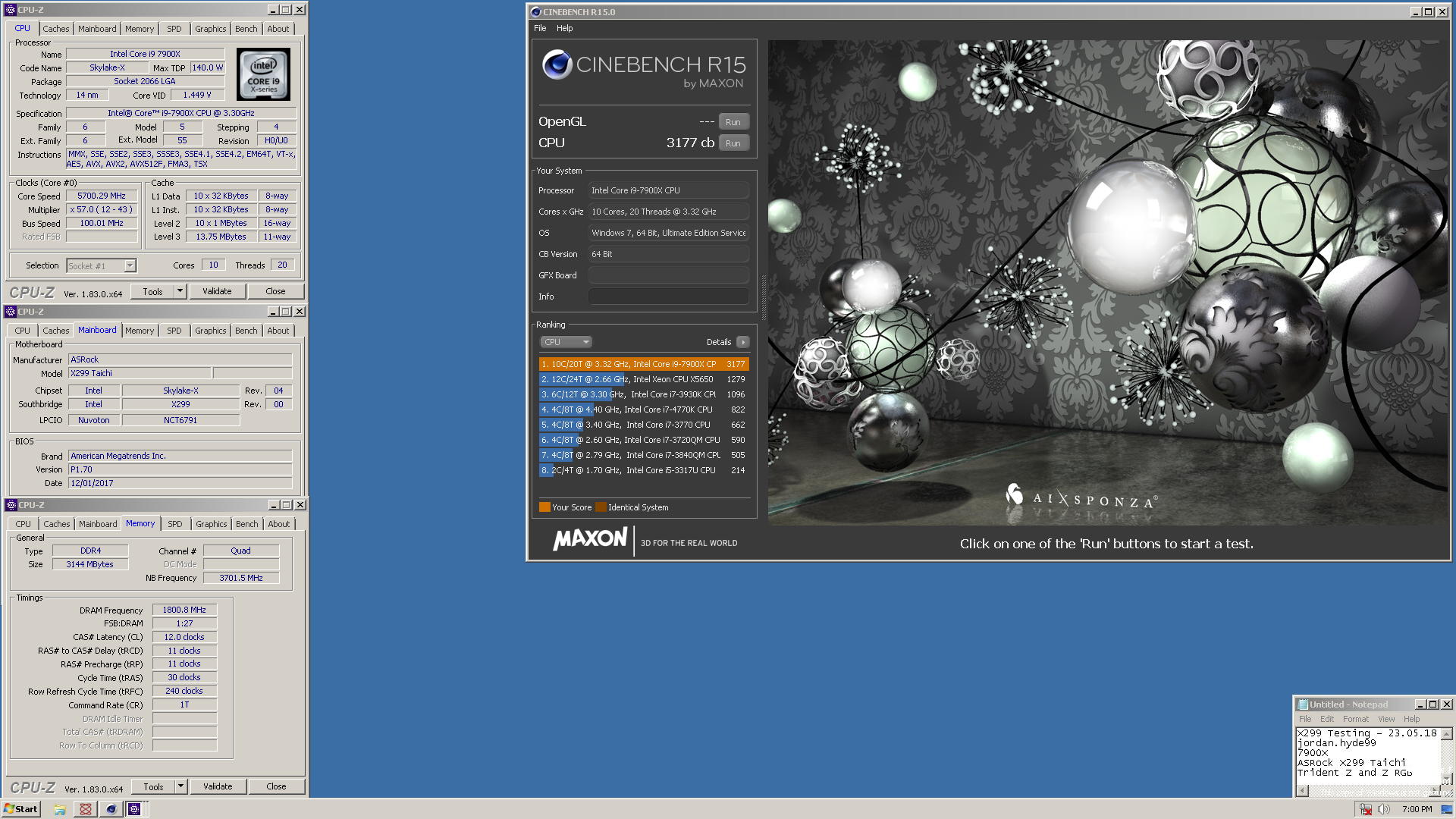Screen dimensions: 1456x819
Task: Open the Cinebench Help menu
Action: coord(565,28)
